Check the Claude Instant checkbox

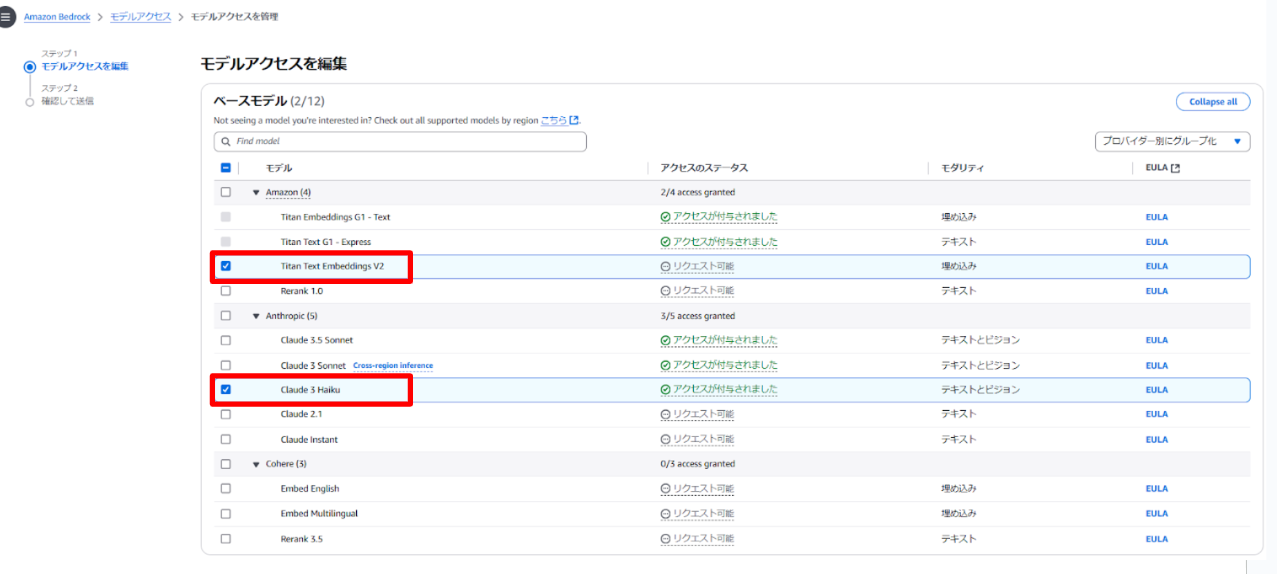pyautogui.click(x=225, y=439)
